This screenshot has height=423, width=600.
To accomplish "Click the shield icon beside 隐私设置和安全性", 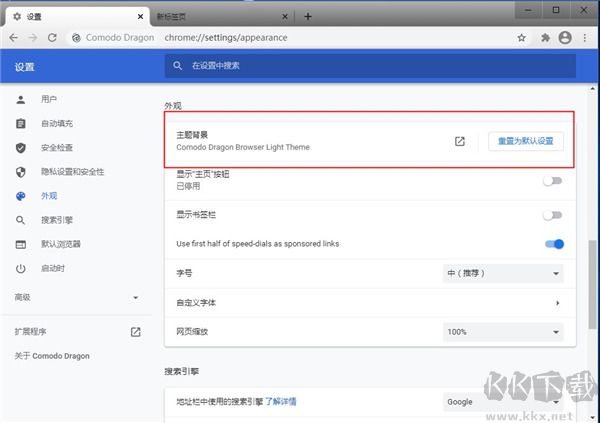I will [x=21, y=172].
